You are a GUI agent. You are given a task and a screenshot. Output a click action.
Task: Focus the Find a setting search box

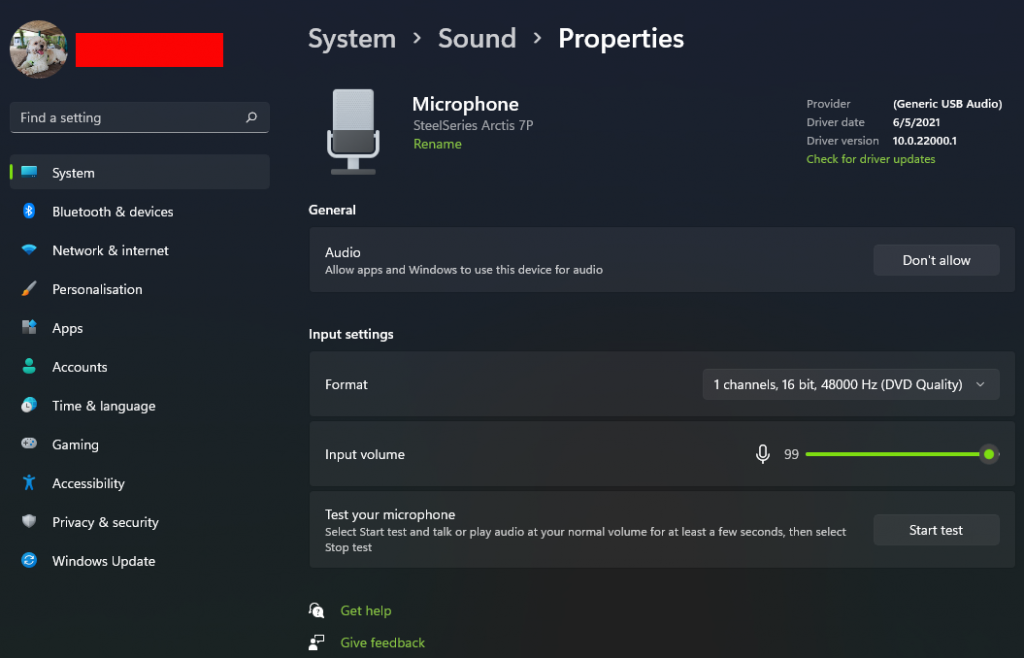(x=140, y=118)
